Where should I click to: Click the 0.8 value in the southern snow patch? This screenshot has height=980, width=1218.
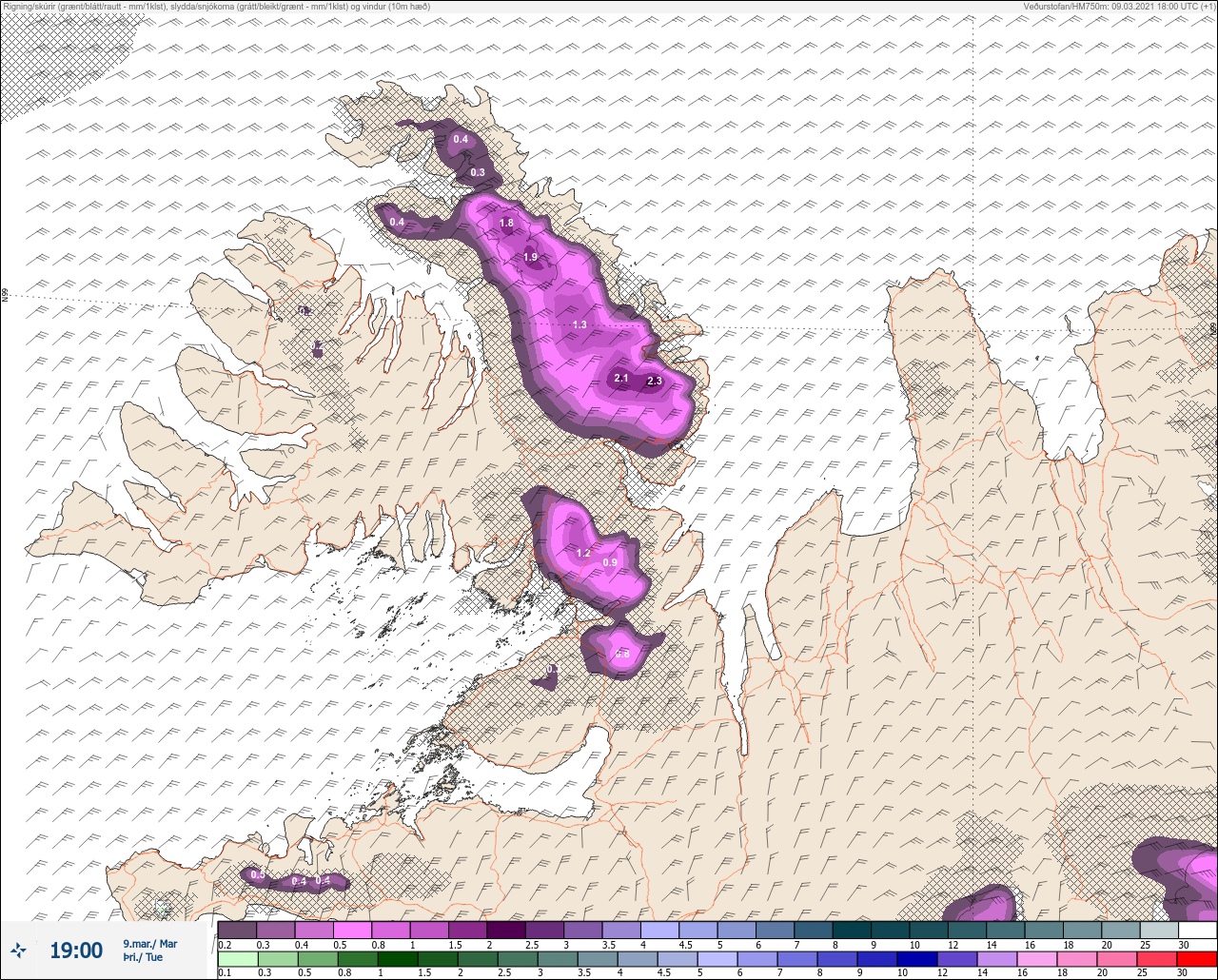pyautogui.click(x=622, y=655)
